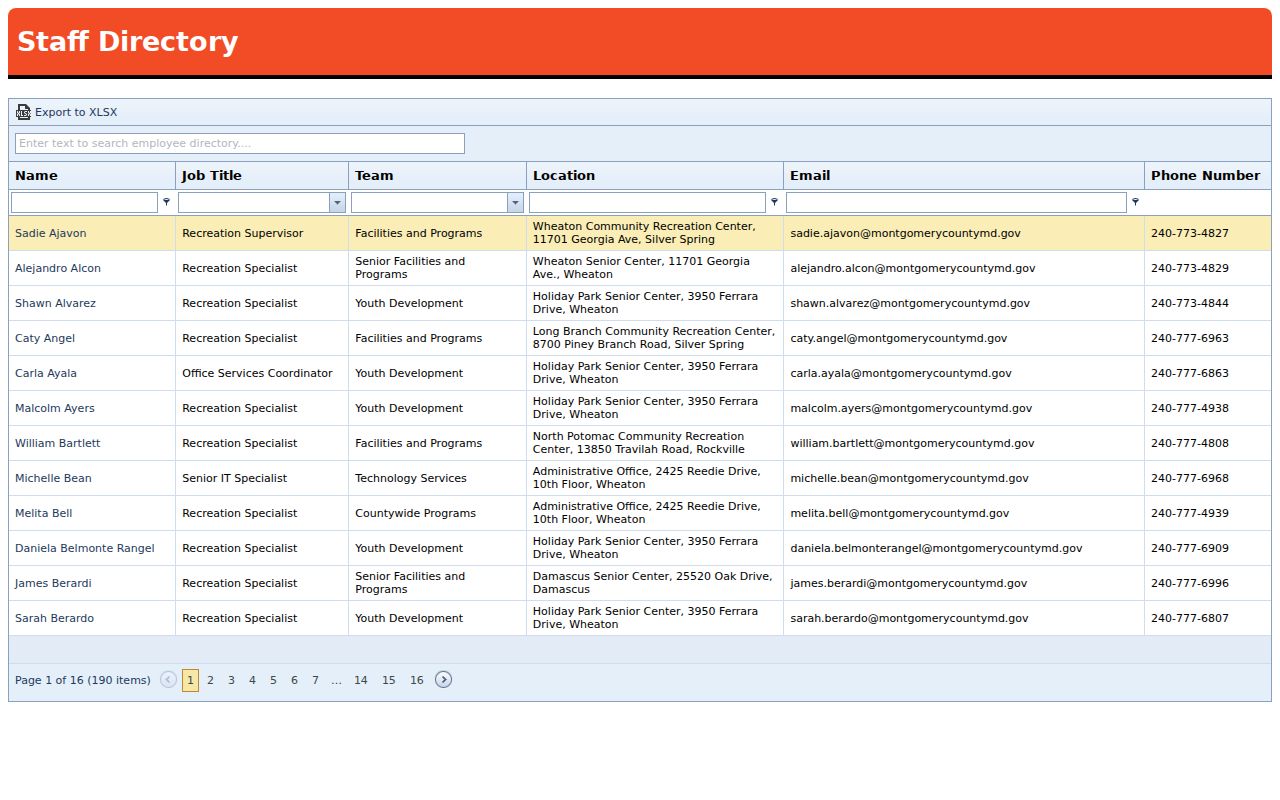Click the pager ellipsis
Screen dimensions: 1280x800
(x=336, y=680)
